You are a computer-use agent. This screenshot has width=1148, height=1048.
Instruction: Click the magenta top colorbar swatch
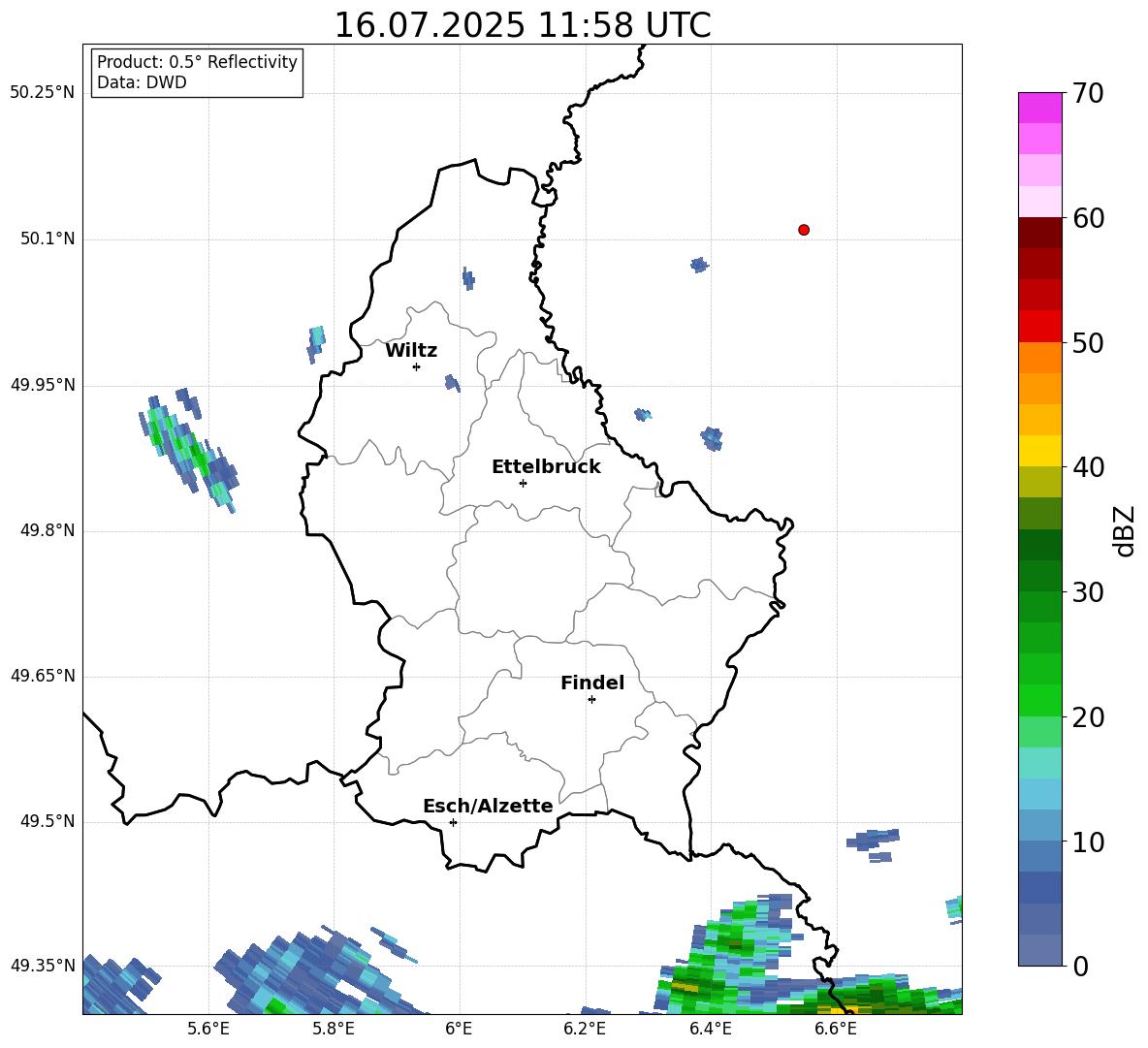tap(1039, 108)
